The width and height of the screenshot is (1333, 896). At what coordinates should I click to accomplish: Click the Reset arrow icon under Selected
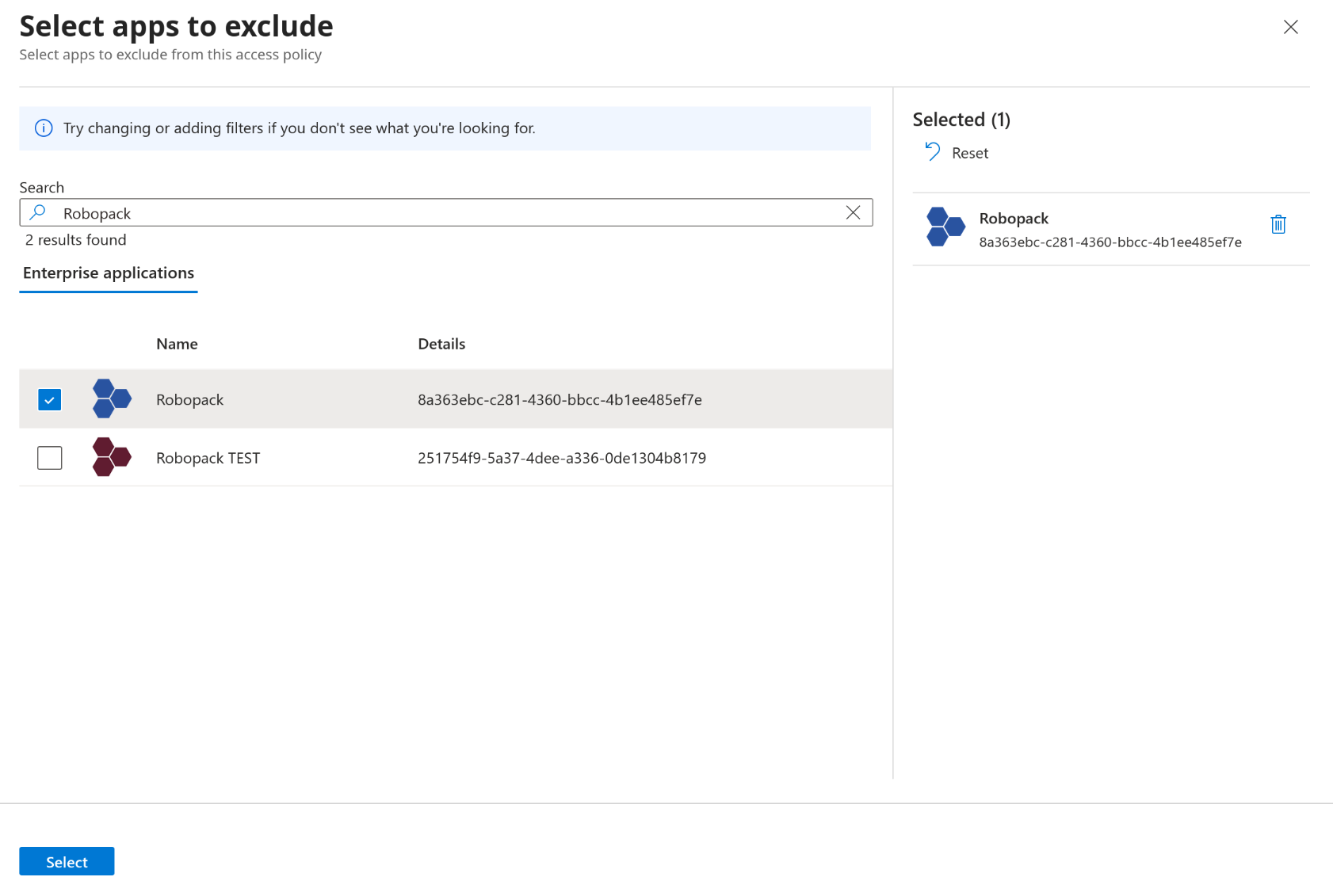(933, 151)
